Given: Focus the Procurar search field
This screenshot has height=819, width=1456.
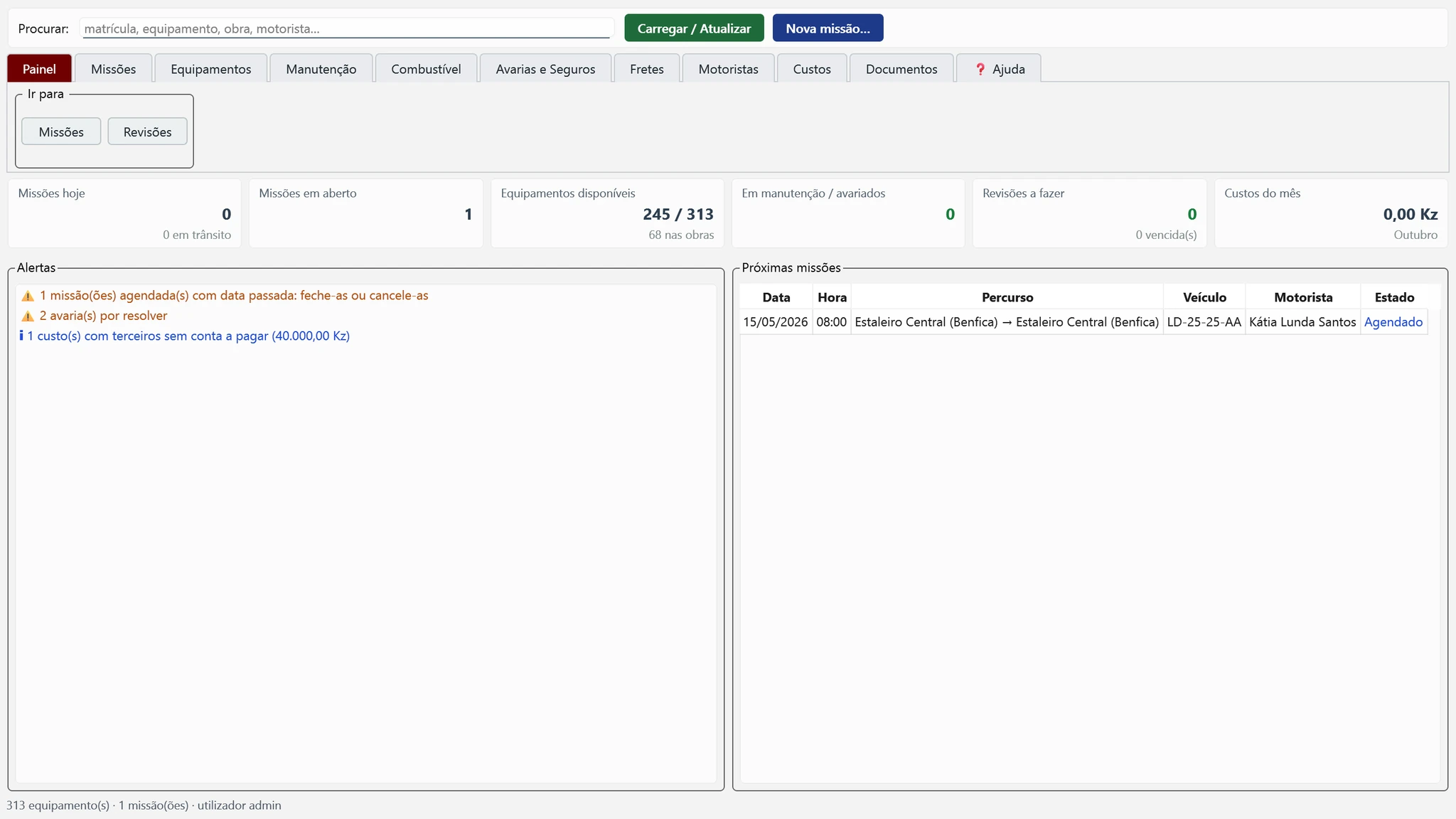Looking at the screenshot, I should click(347, 28).
